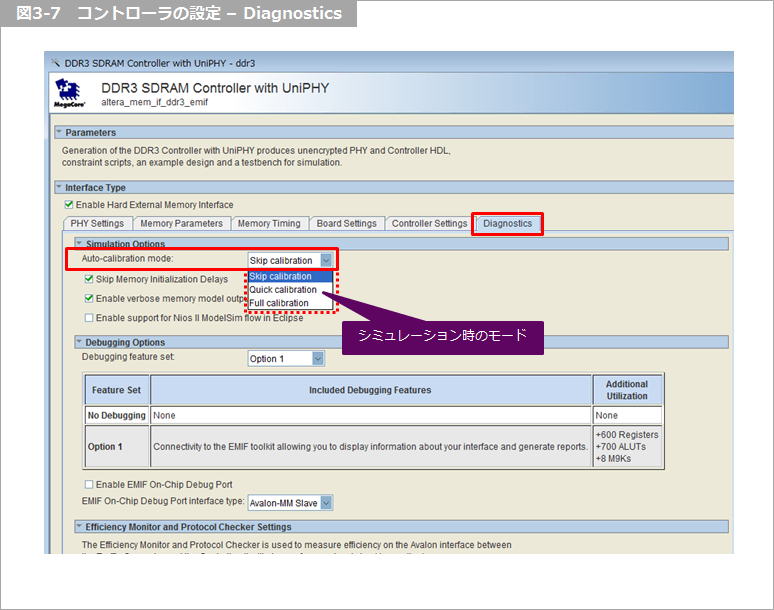Collapse Efficiency Monitor and Protocol Checker Settings
Viewport: 774px width, 610px height.
(x=79, y=526)
